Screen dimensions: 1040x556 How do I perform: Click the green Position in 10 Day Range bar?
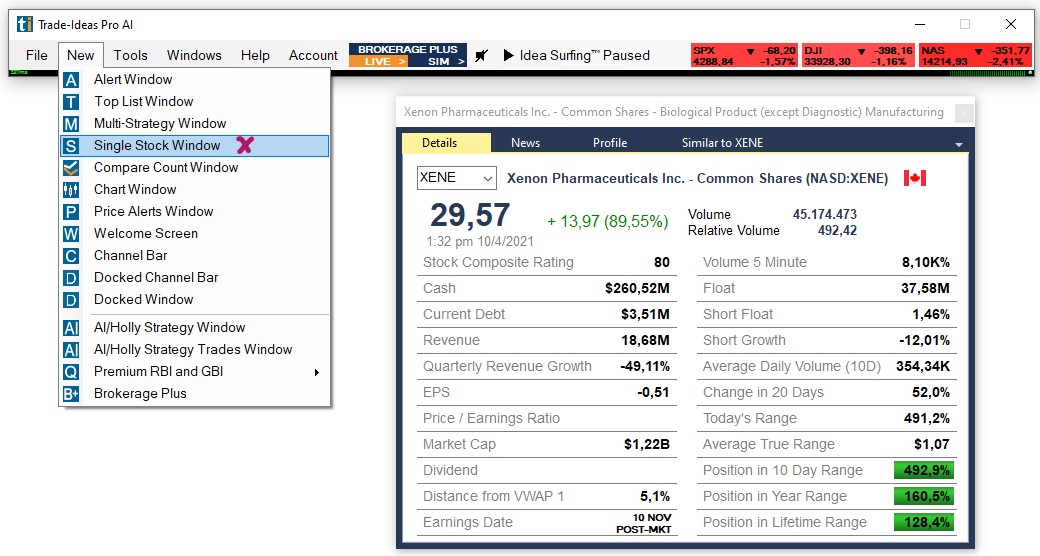coord(923,470)
